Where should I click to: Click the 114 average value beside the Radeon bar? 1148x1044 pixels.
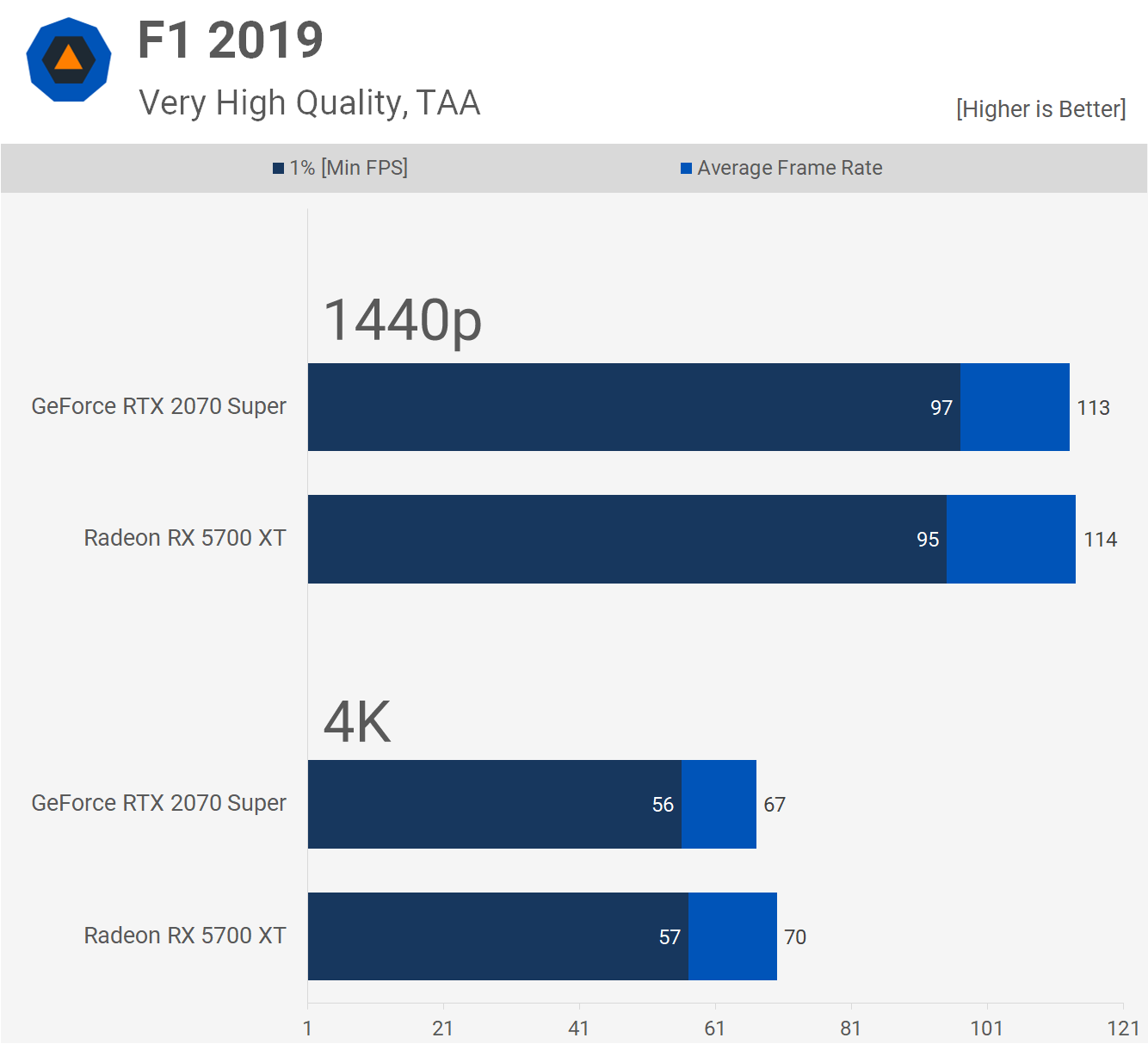pyautogui.click(x=1100, y=540)
